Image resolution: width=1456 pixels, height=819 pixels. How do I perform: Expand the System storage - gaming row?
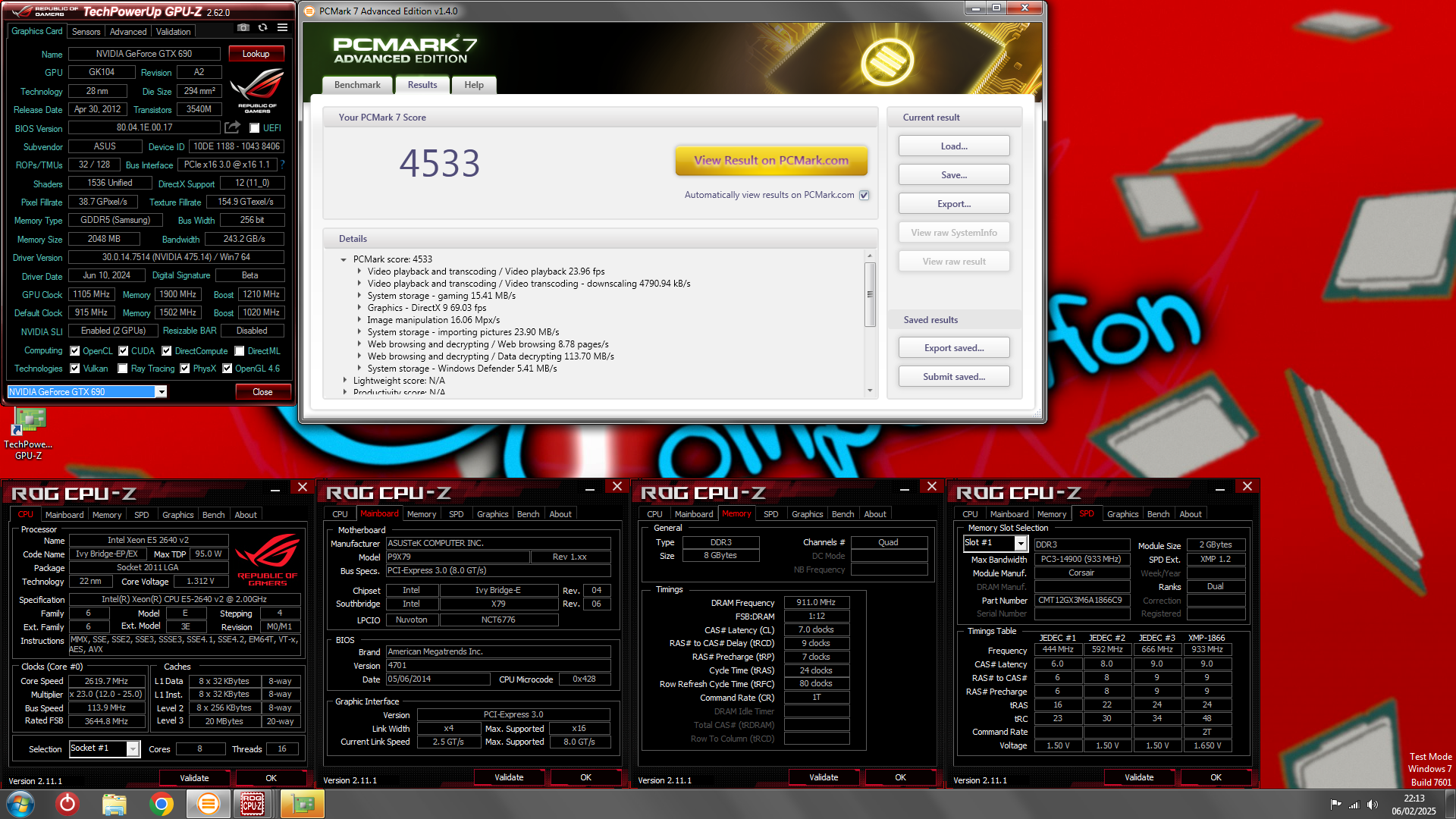pyautogui.click(x=359, y=296)
